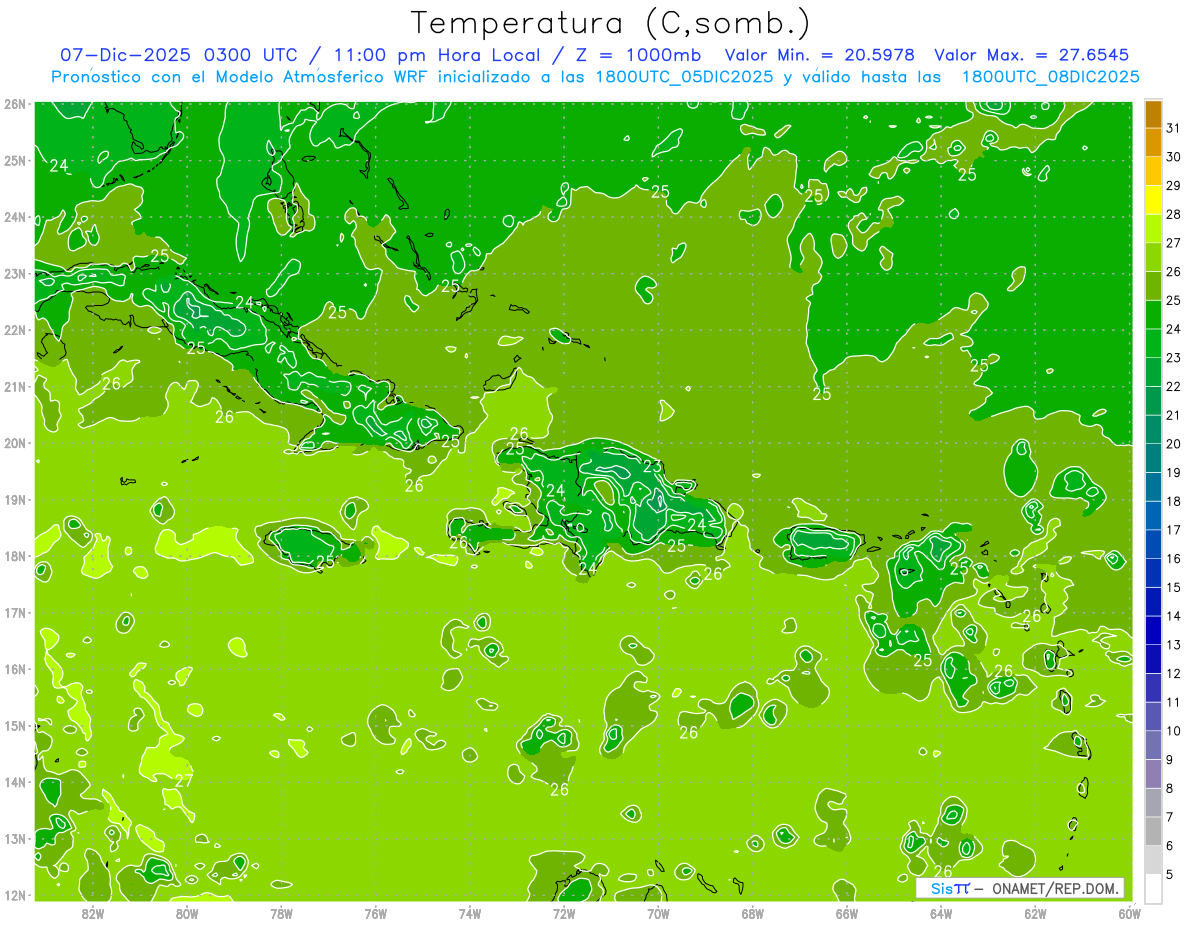Click the latitude axis label 14N
The width and height of the screenshot is (1200, 927).
pos(15,782)
